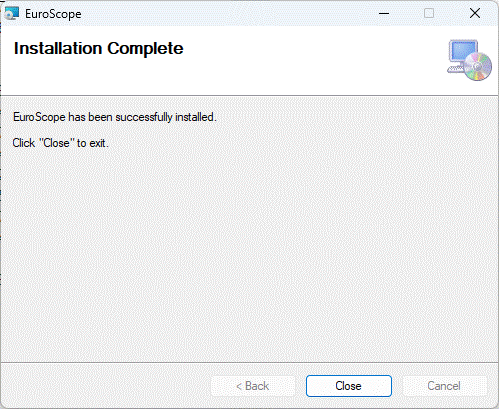
Task: Click the CD disc in banner graphic
Action: [478, 67]
